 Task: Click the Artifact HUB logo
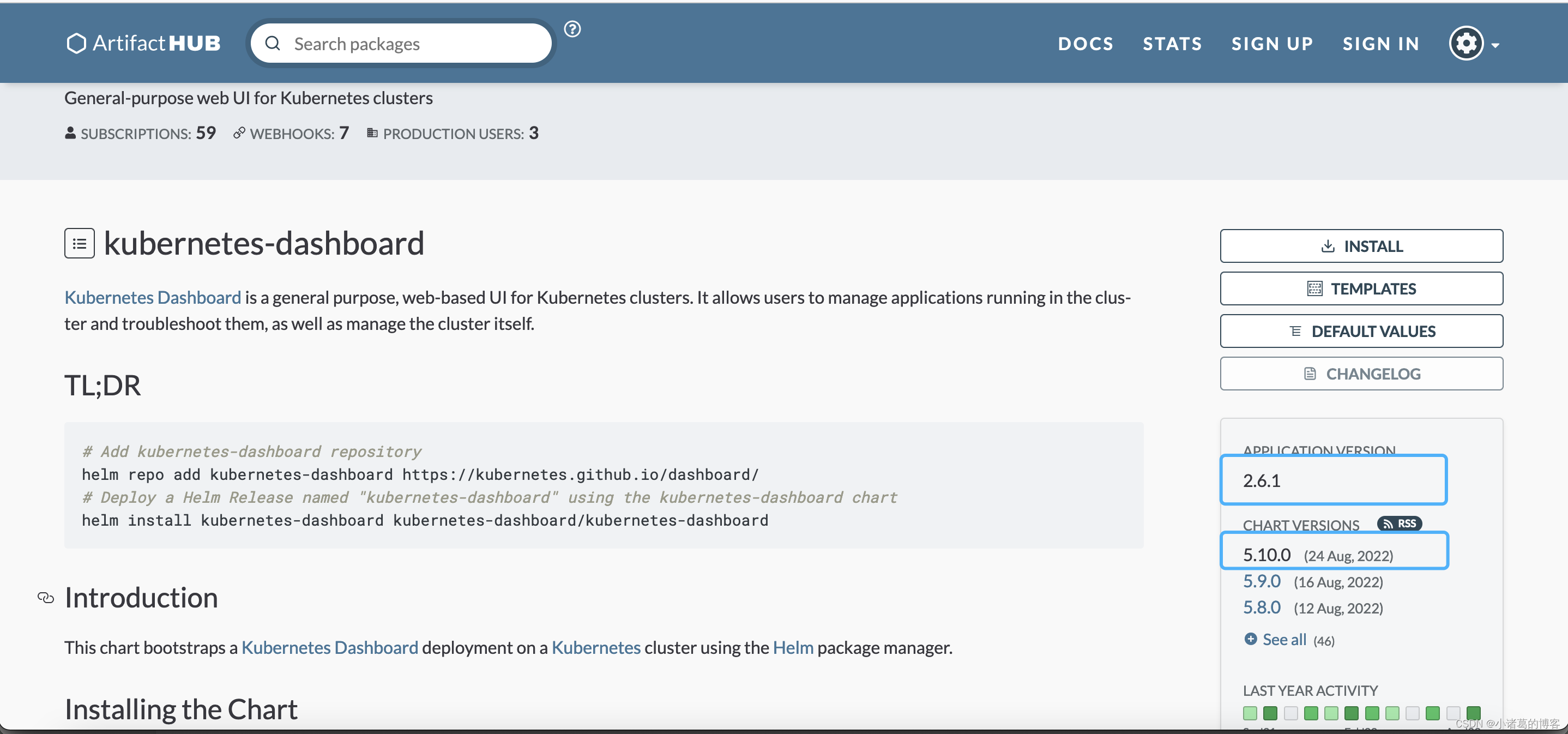[x=143, y=43]
